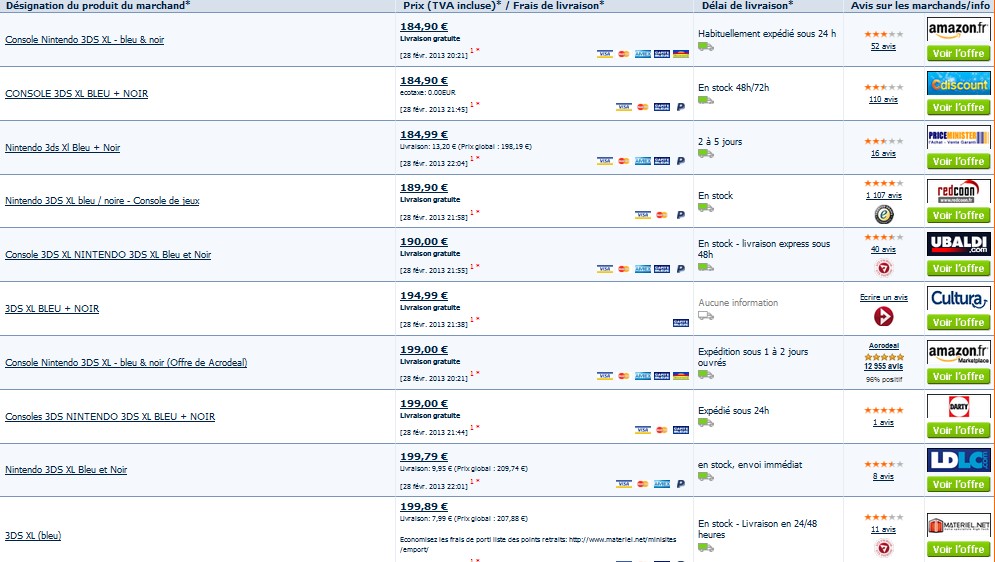Open the '11 avis' reviews link

pyautogui.click(x=883, y=530)
